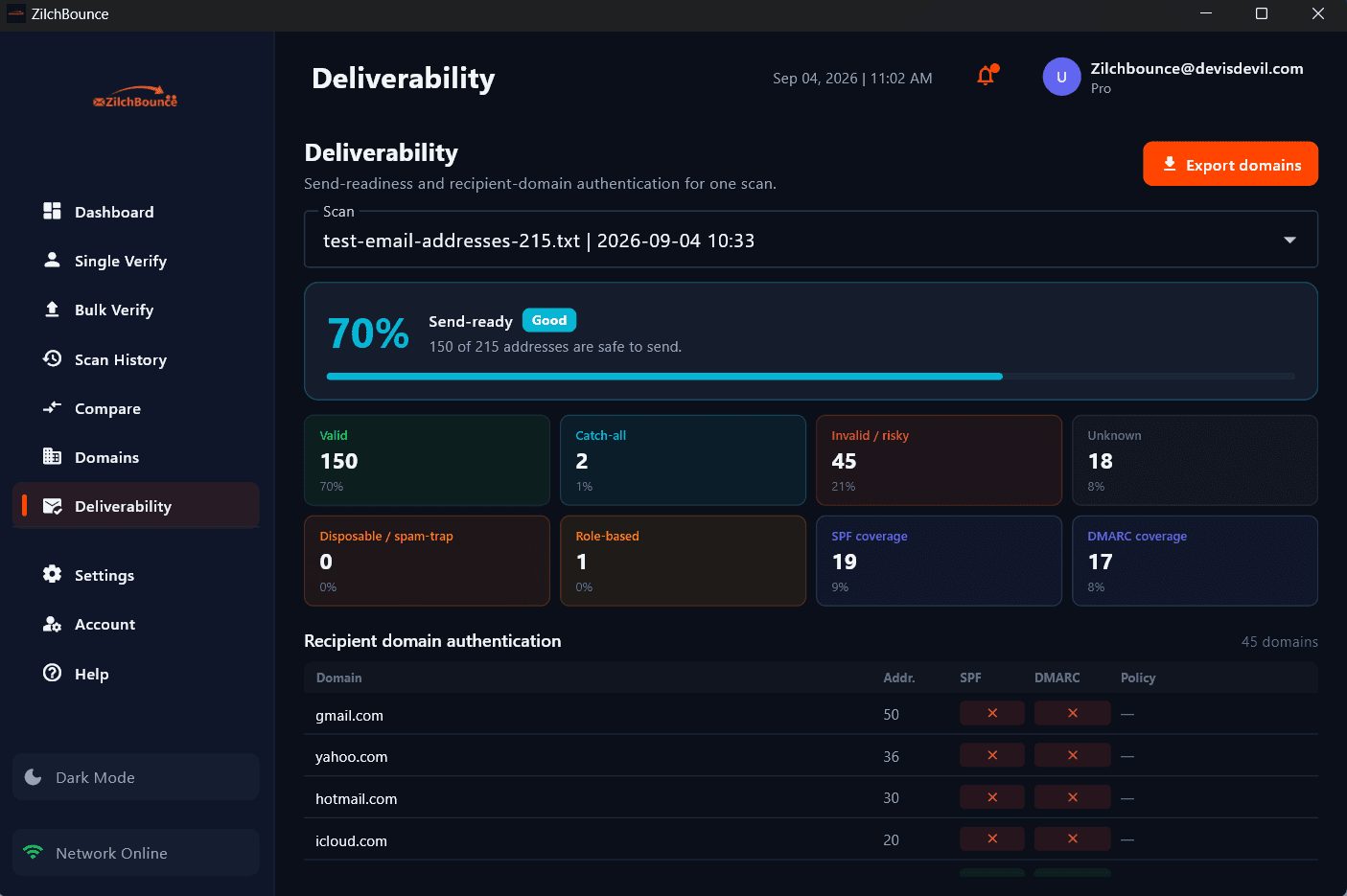Click the Dark Mode moon icon
Viewport: 1347px width, 896px height.
click(34, 777)
